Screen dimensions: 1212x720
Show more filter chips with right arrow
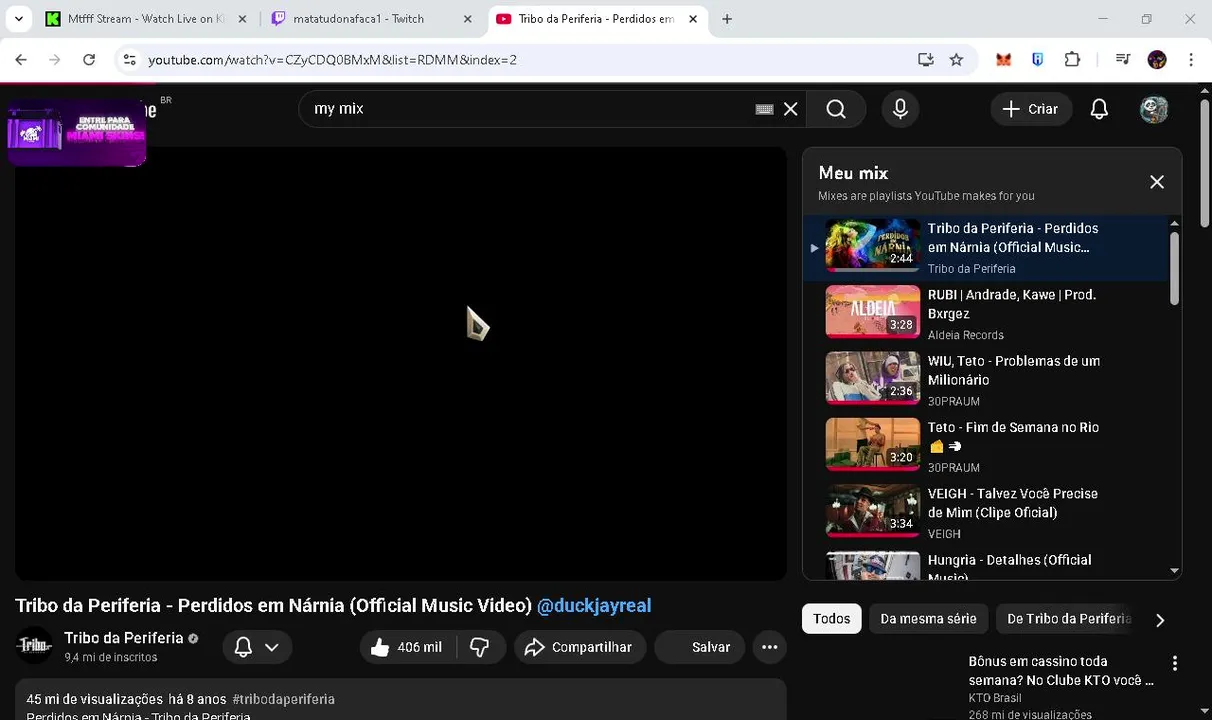[x=1160, y=620]
